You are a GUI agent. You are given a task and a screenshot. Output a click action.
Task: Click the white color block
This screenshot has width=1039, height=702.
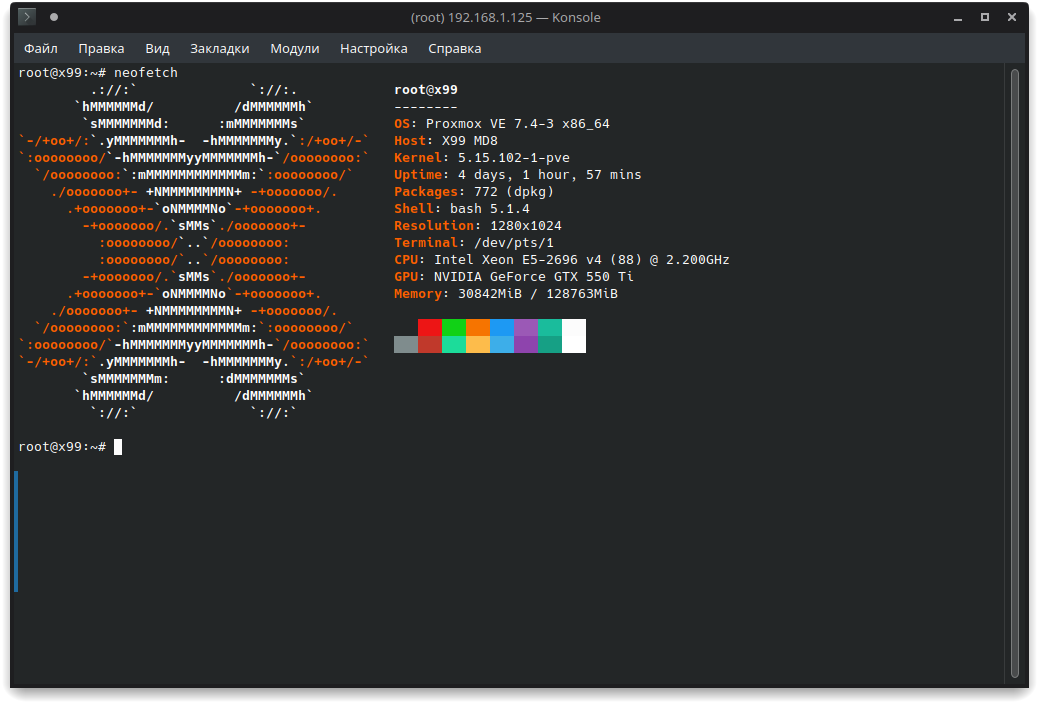(574, 335)
